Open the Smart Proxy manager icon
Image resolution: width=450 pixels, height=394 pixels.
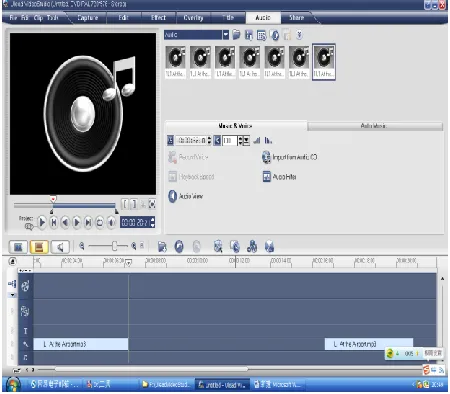[x=218, y=247]
